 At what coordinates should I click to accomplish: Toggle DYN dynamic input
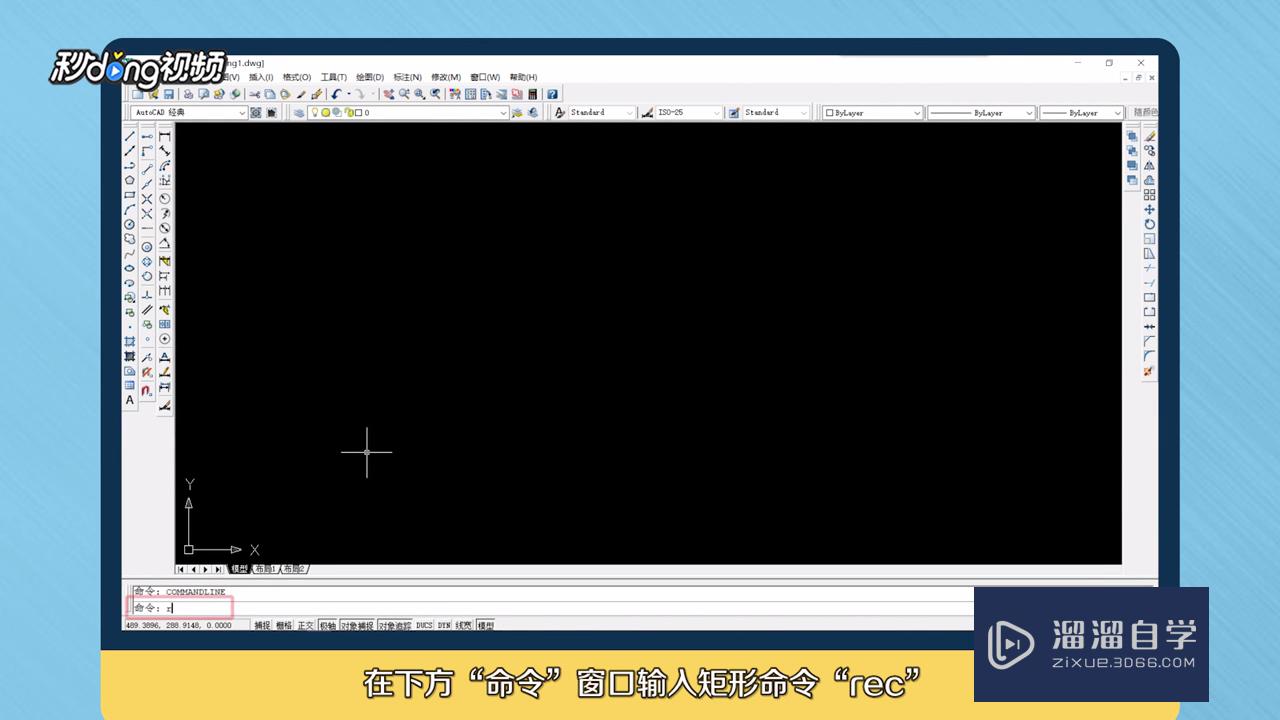[444, 625]
